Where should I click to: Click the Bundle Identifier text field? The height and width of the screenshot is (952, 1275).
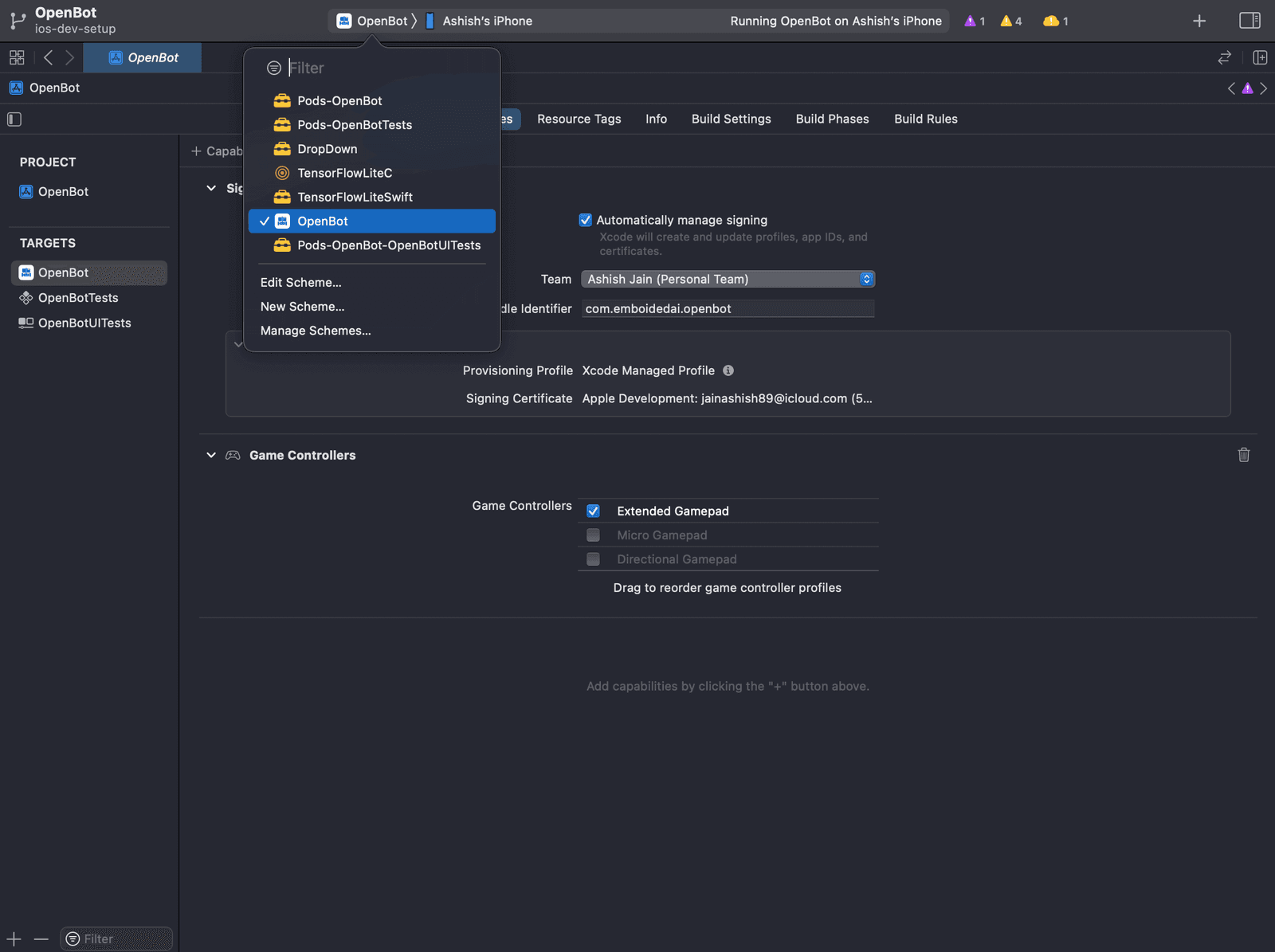(x=728, y=309)
